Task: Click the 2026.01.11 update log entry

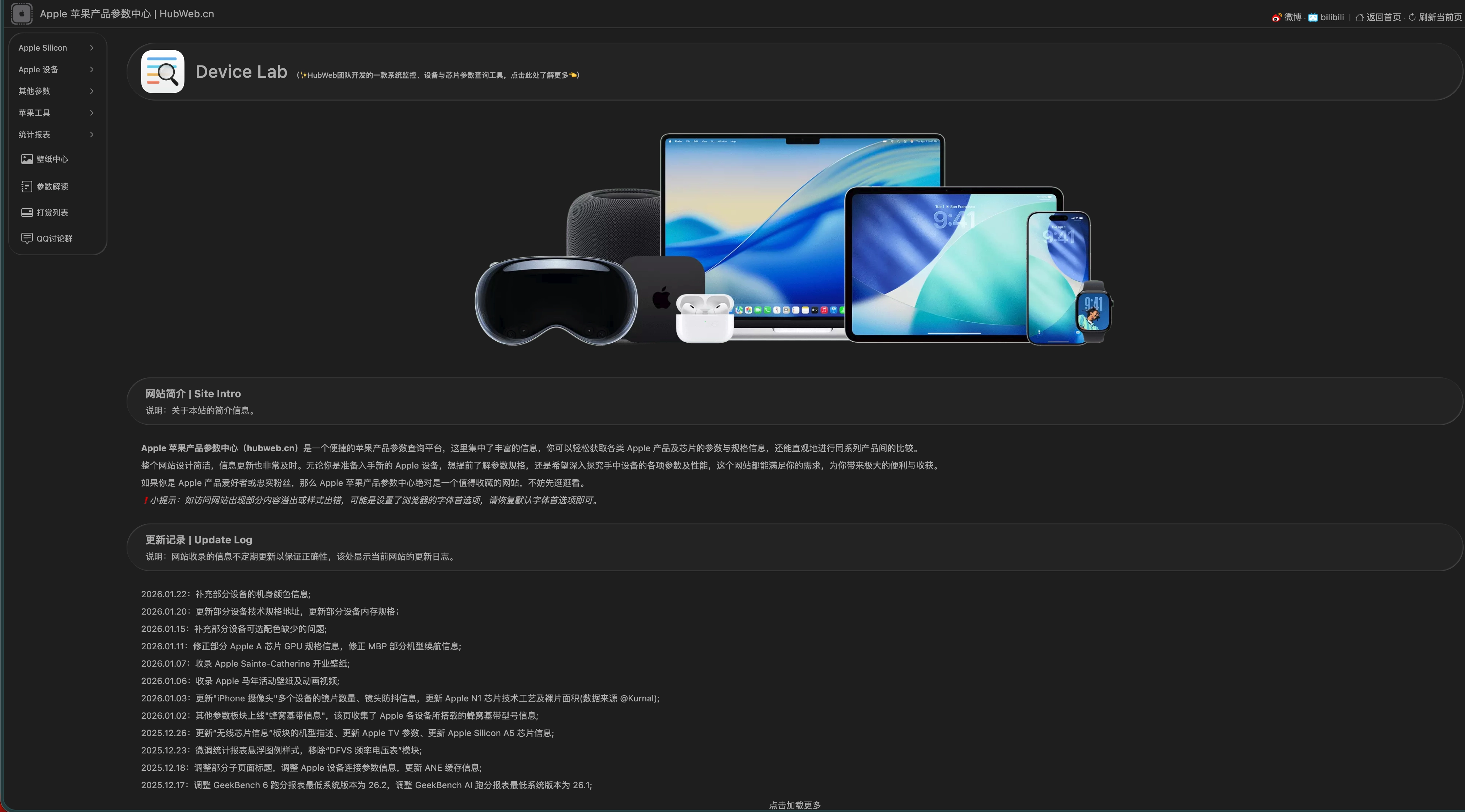Action: tap(301, 646)
